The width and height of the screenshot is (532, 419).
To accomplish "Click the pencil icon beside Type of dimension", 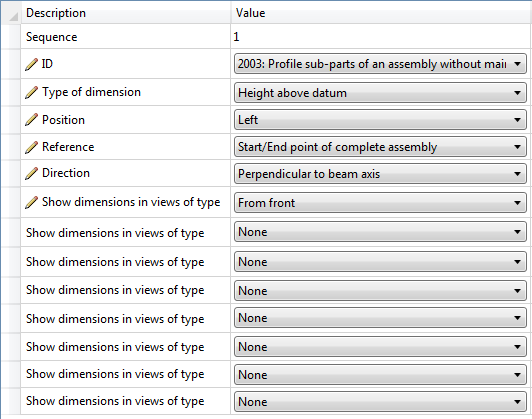I will pos(31,92).
